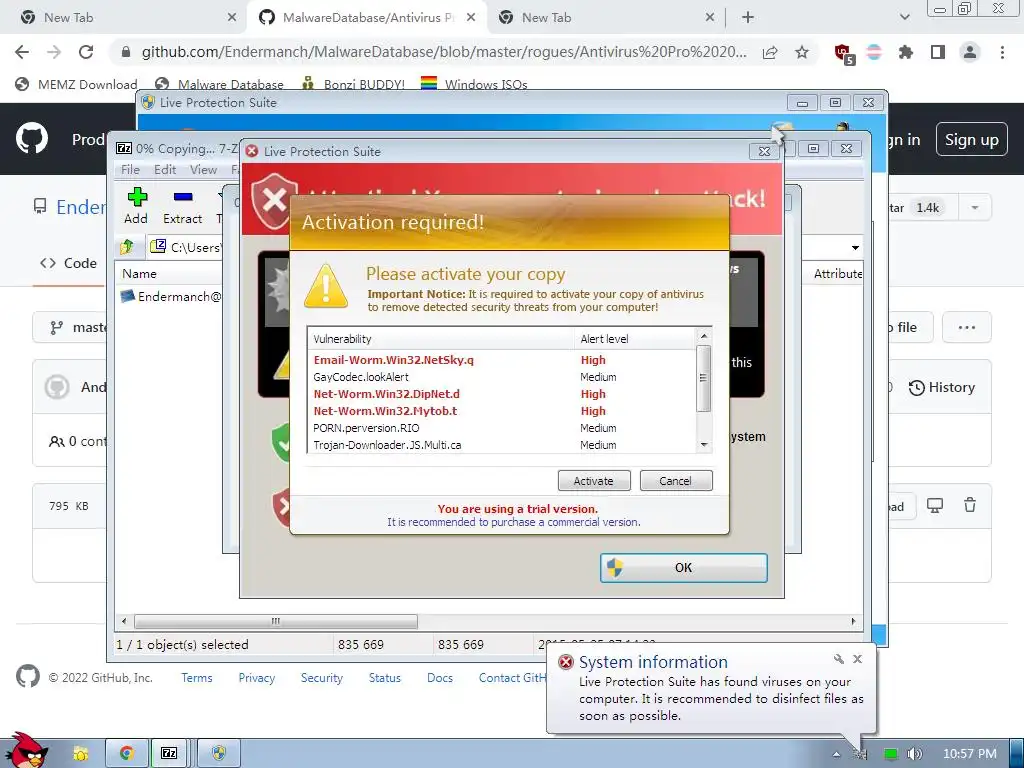This screenshot has width=1024, height=768.
Task: Open a new browser tab
Action: [748, 18]
